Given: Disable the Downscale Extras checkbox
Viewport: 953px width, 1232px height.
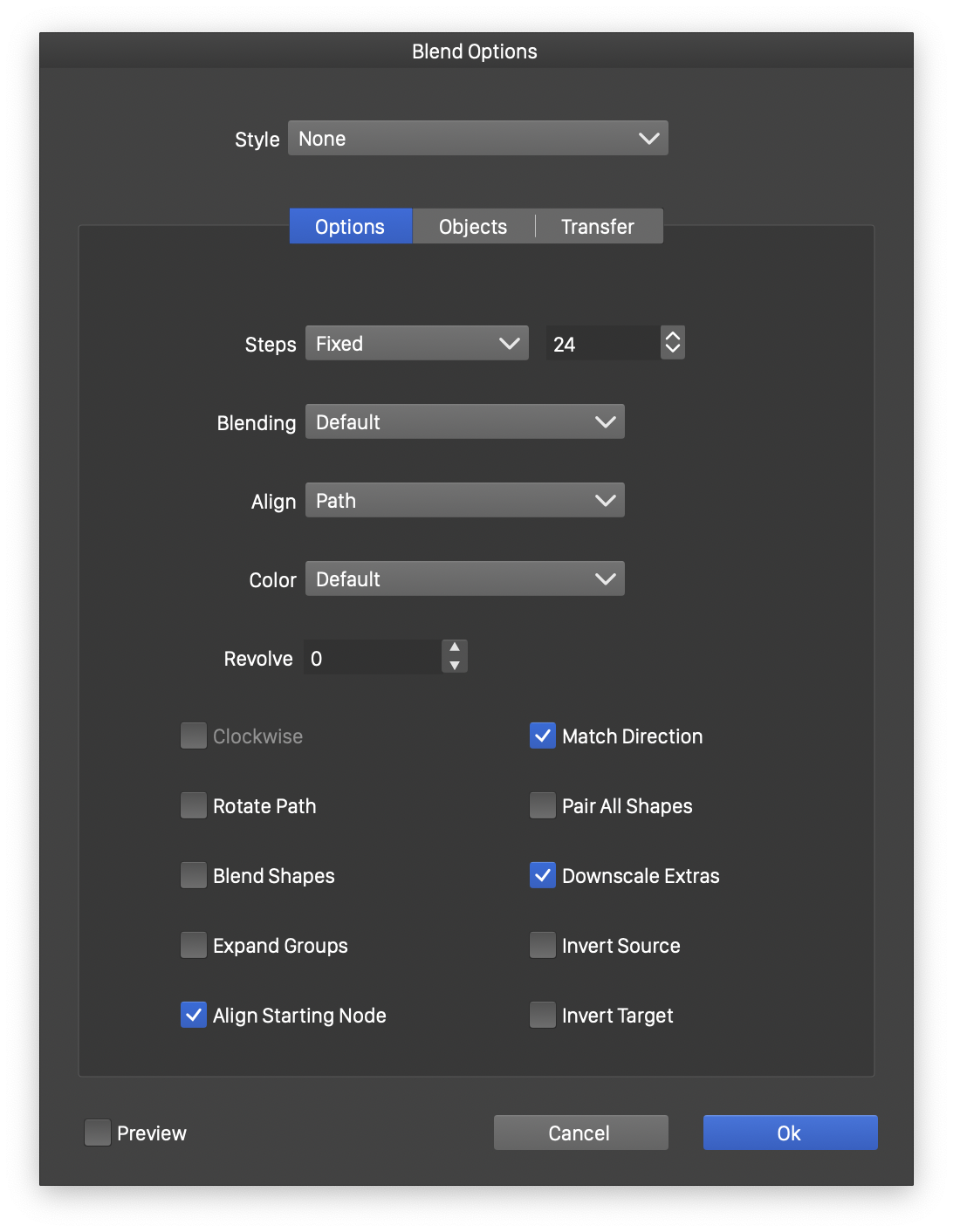Looking at the screenshot, I should coord(543,875).
